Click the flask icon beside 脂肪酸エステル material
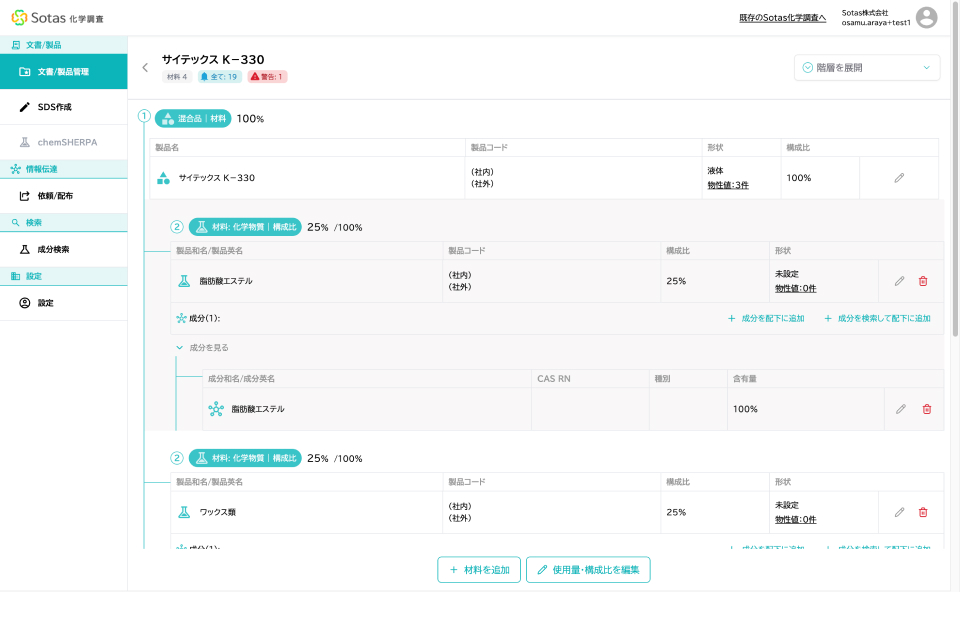This screenshot has width=960, height=640. [x=184, y=281]
